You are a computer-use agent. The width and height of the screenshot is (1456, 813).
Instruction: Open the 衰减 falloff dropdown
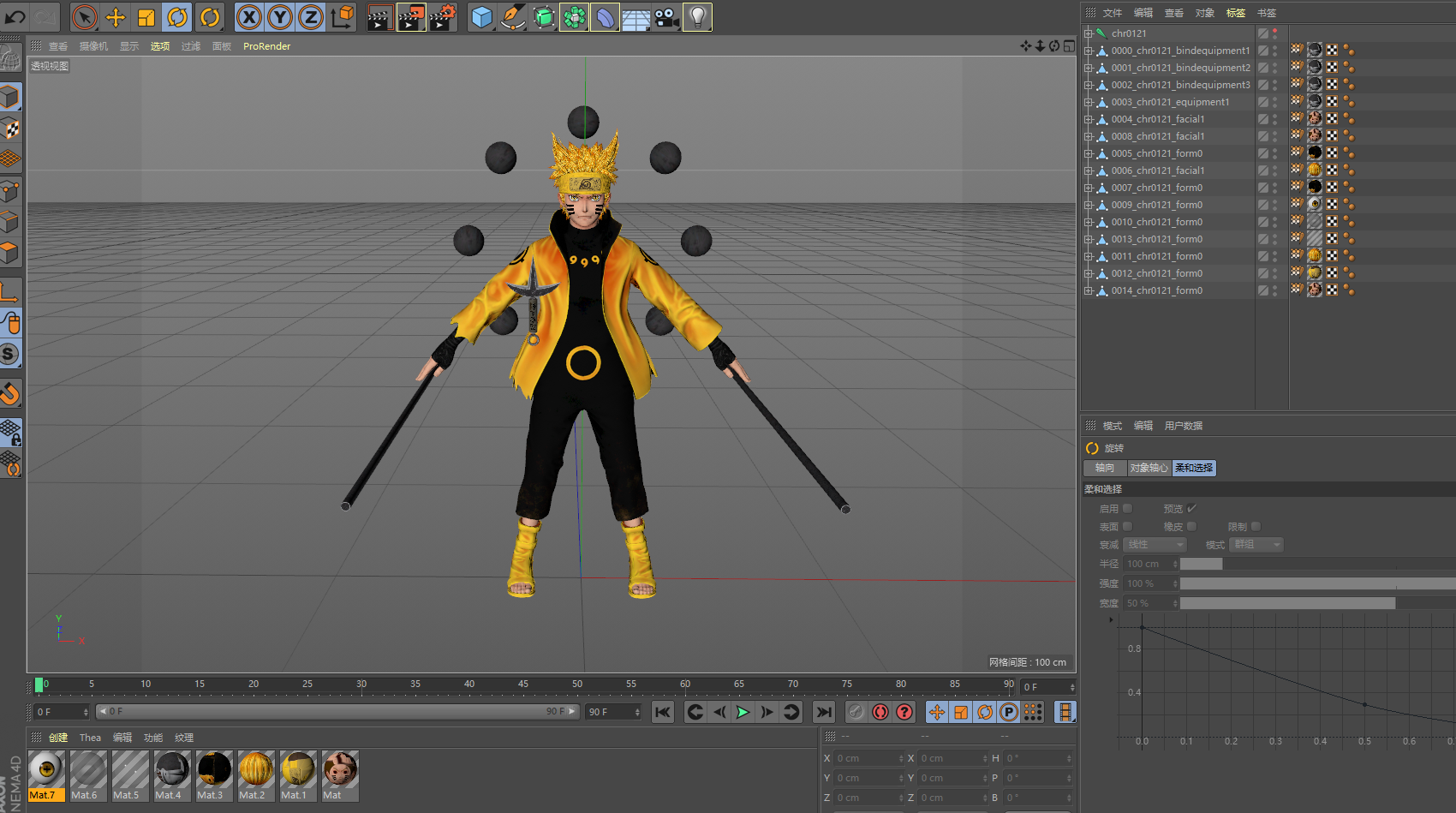tap(1155, 545)
